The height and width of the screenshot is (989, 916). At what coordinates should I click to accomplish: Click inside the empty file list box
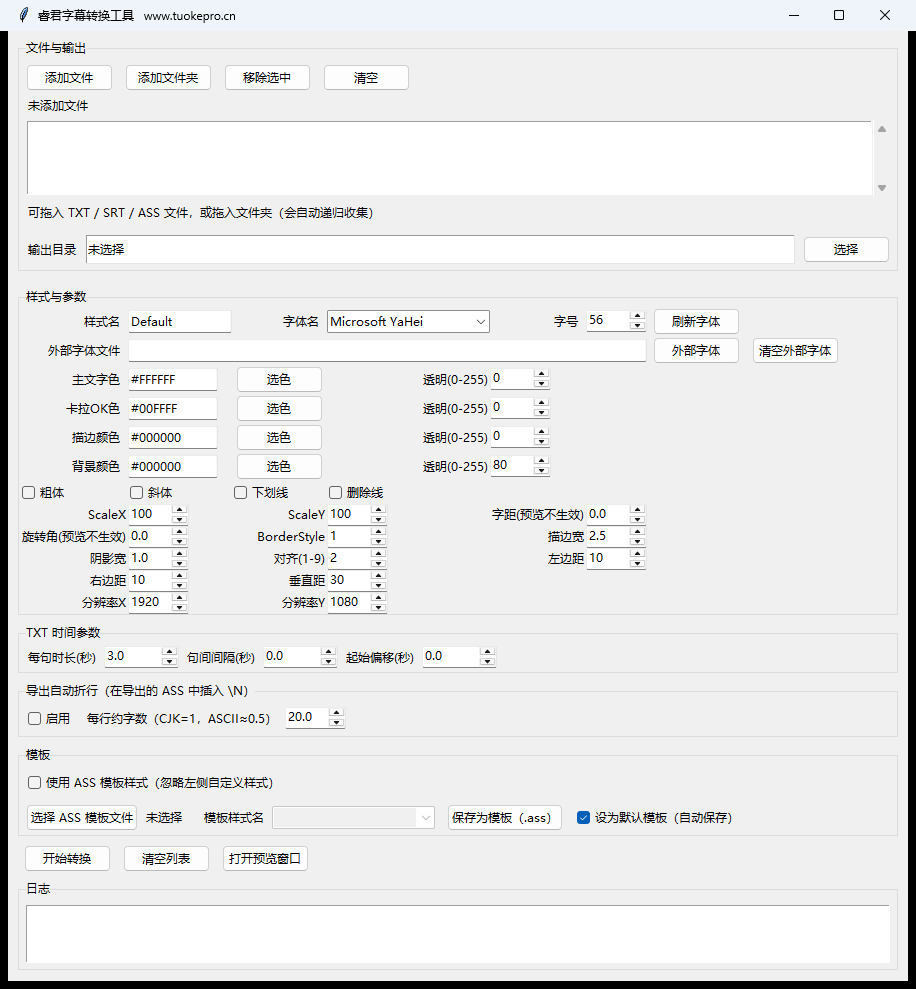point(449,158)
